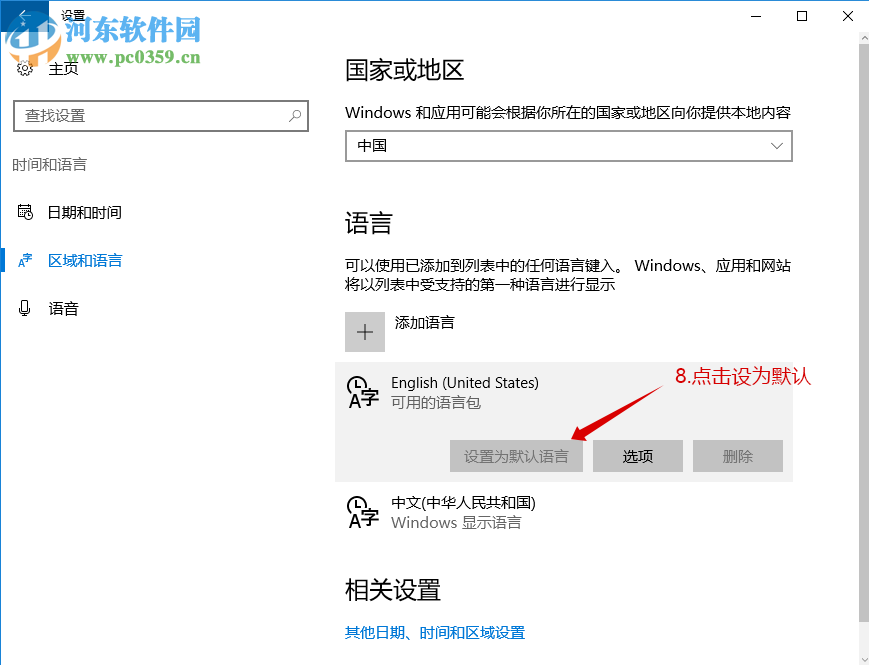Click the 设置为默认语言 button
This screenshot has width=869, height=665.
[x=516, y=456]
